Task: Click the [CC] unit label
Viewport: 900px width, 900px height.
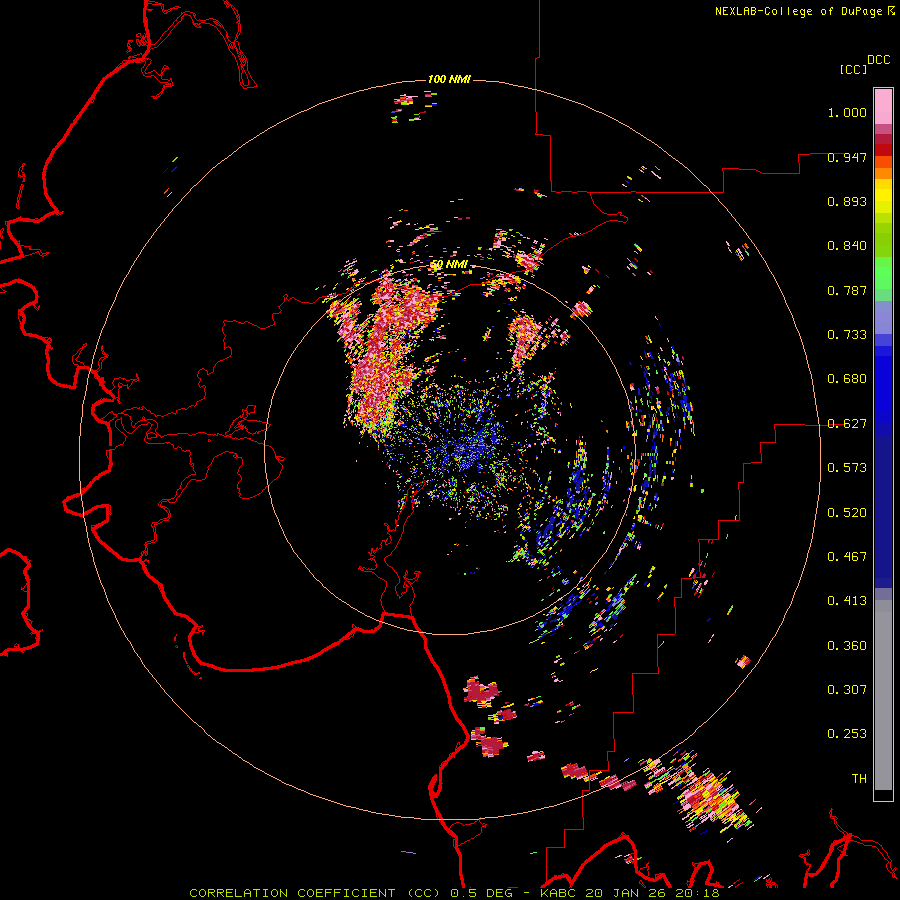Action: click(853, 69)
